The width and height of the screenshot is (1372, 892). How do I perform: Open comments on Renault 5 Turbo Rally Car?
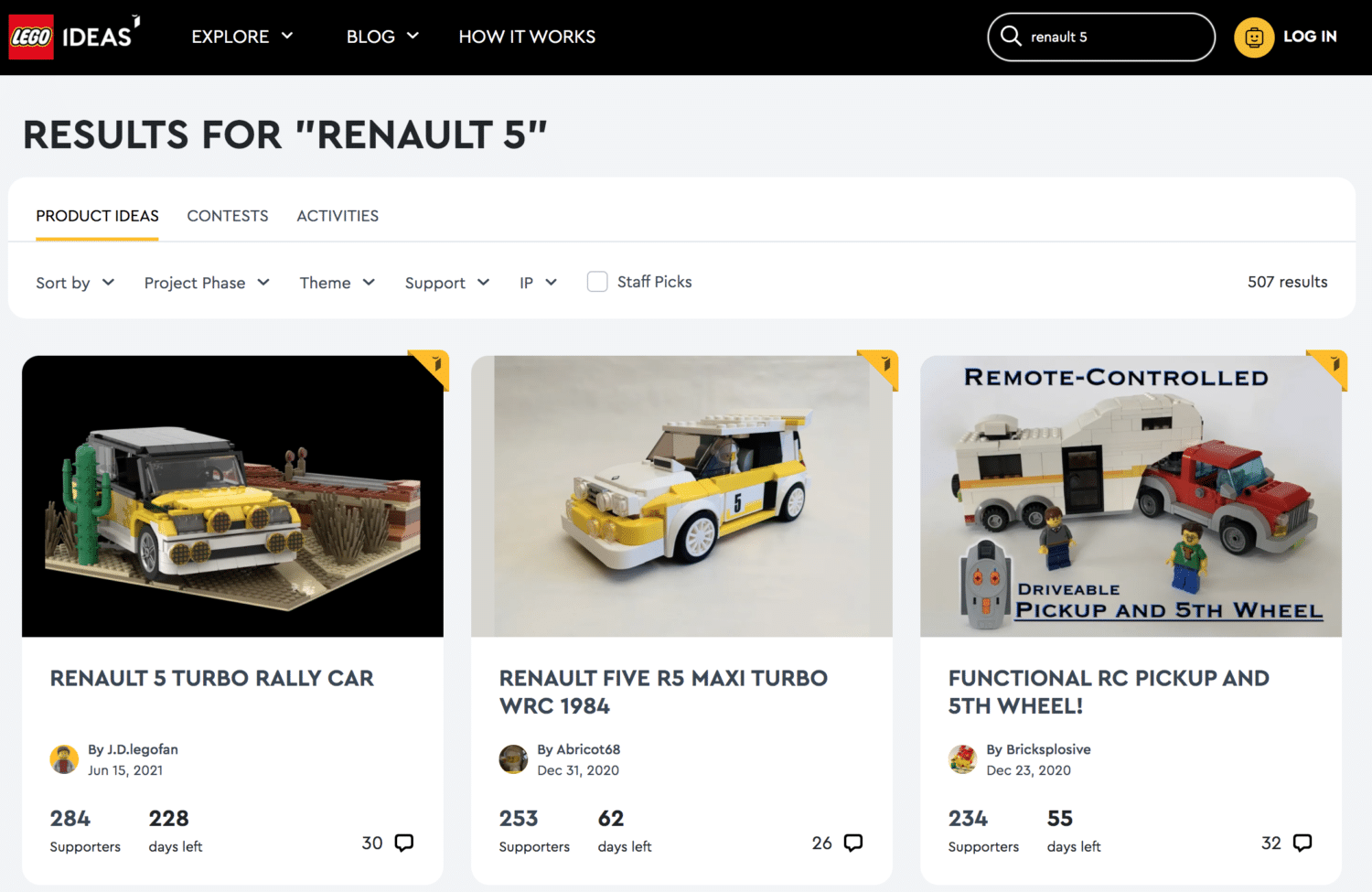pos(402,843)
